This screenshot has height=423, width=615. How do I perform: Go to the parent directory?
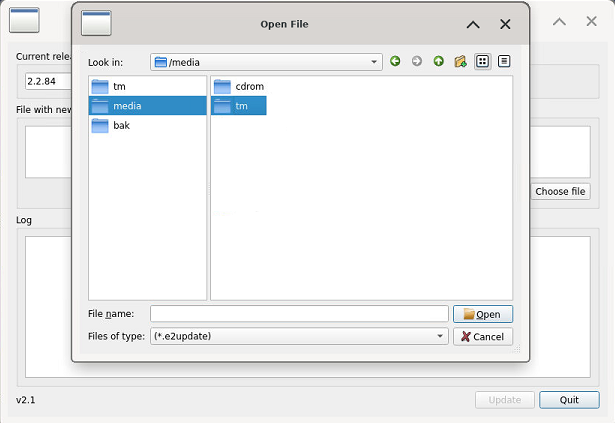click(439, 62)
